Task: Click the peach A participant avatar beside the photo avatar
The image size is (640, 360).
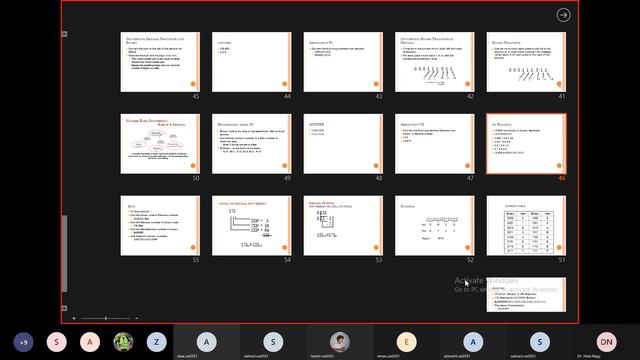Action: coord(90,342)
